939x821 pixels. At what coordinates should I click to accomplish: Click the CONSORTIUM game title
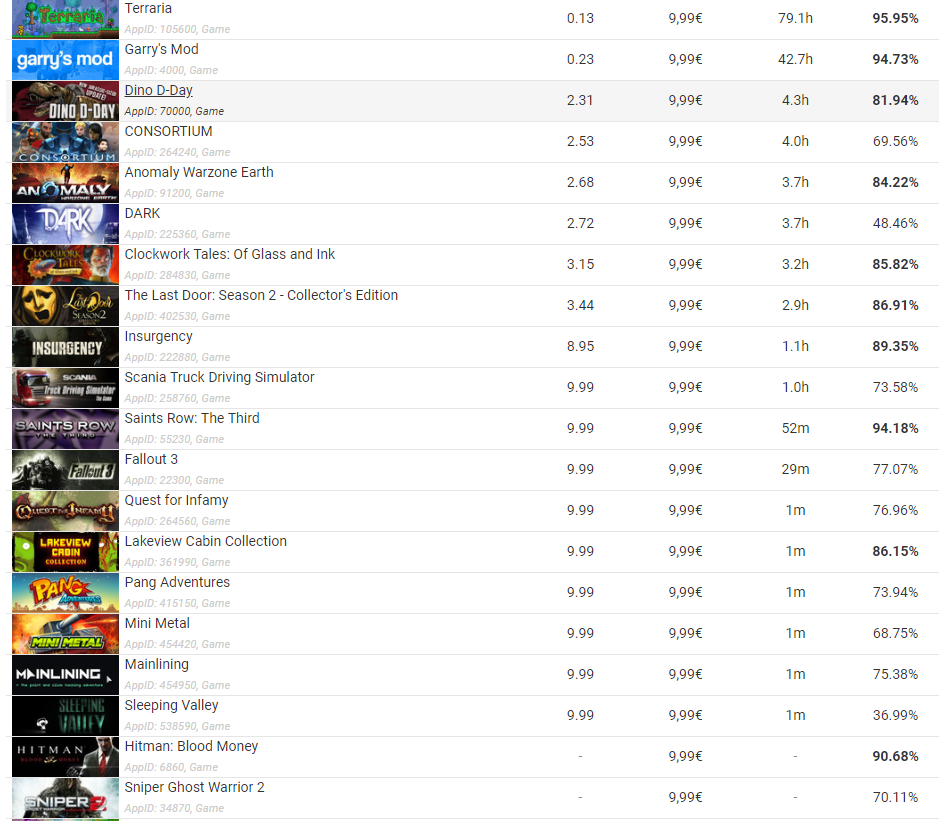pyautogui.click(x=168, y=131)
